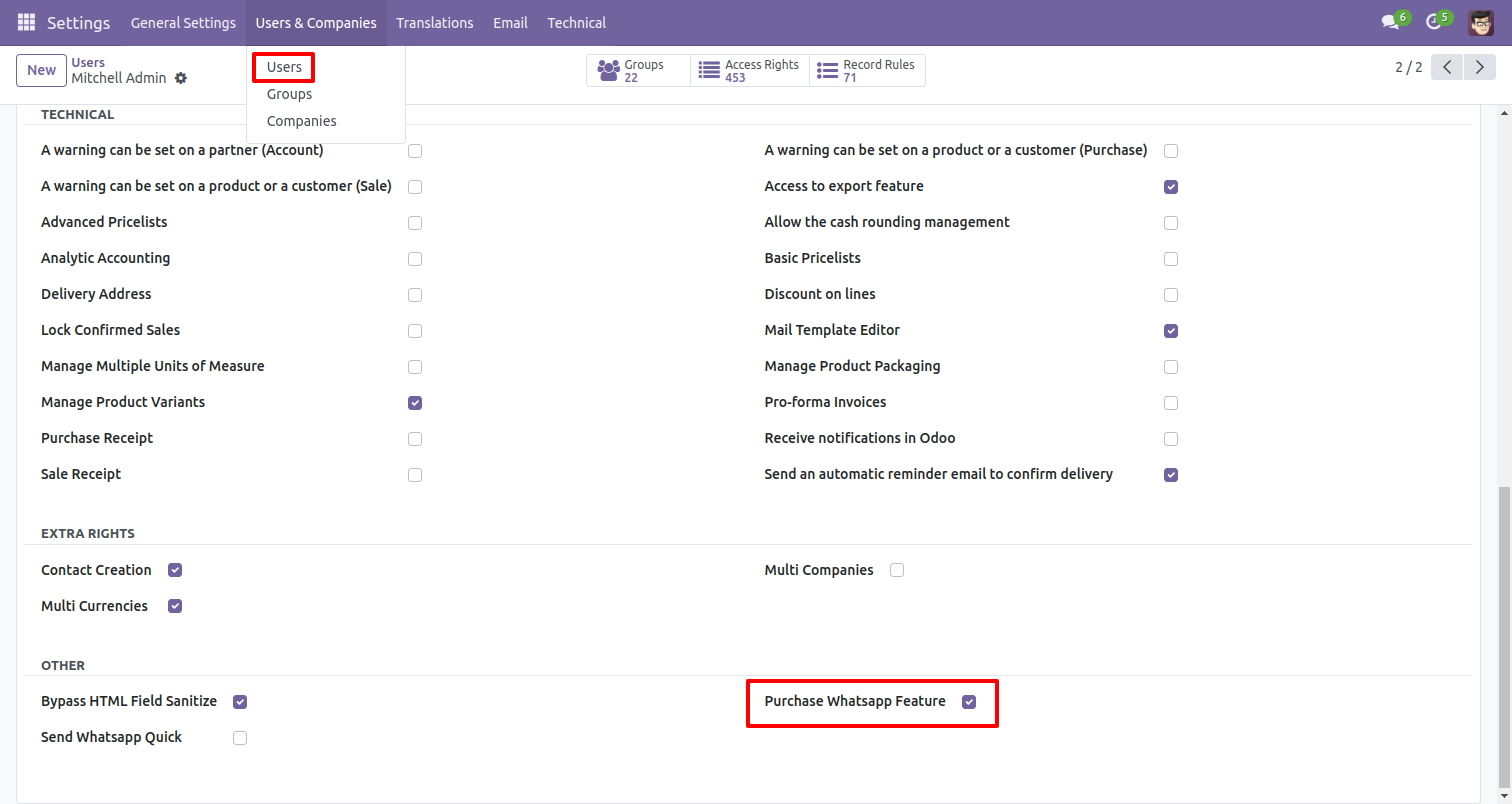Viewport: 1512px width, 804px height.
Task: Enable warning on a partner (Account)
Action: pyautogui.click(x=415, y=151)
